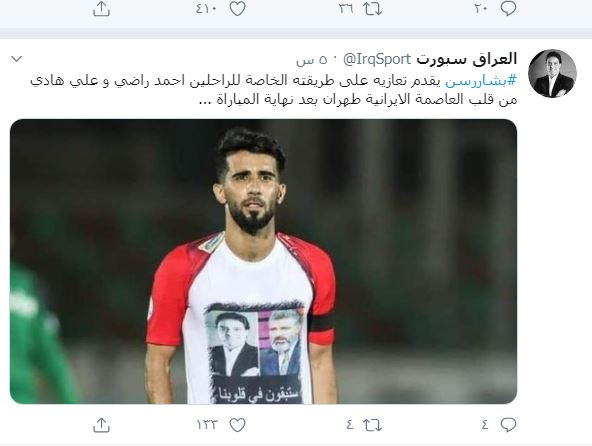Click the ٤١٠ like count
Image resolution: width=592 pixels, height=446 pixels.
(206, 9)
